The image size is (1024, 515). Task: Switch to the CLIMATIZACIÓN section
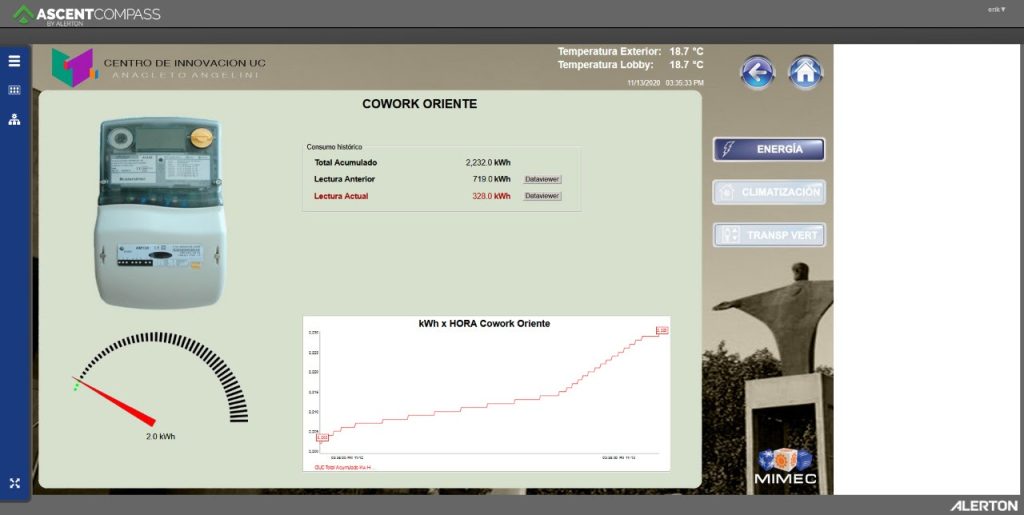pos(768,192)
